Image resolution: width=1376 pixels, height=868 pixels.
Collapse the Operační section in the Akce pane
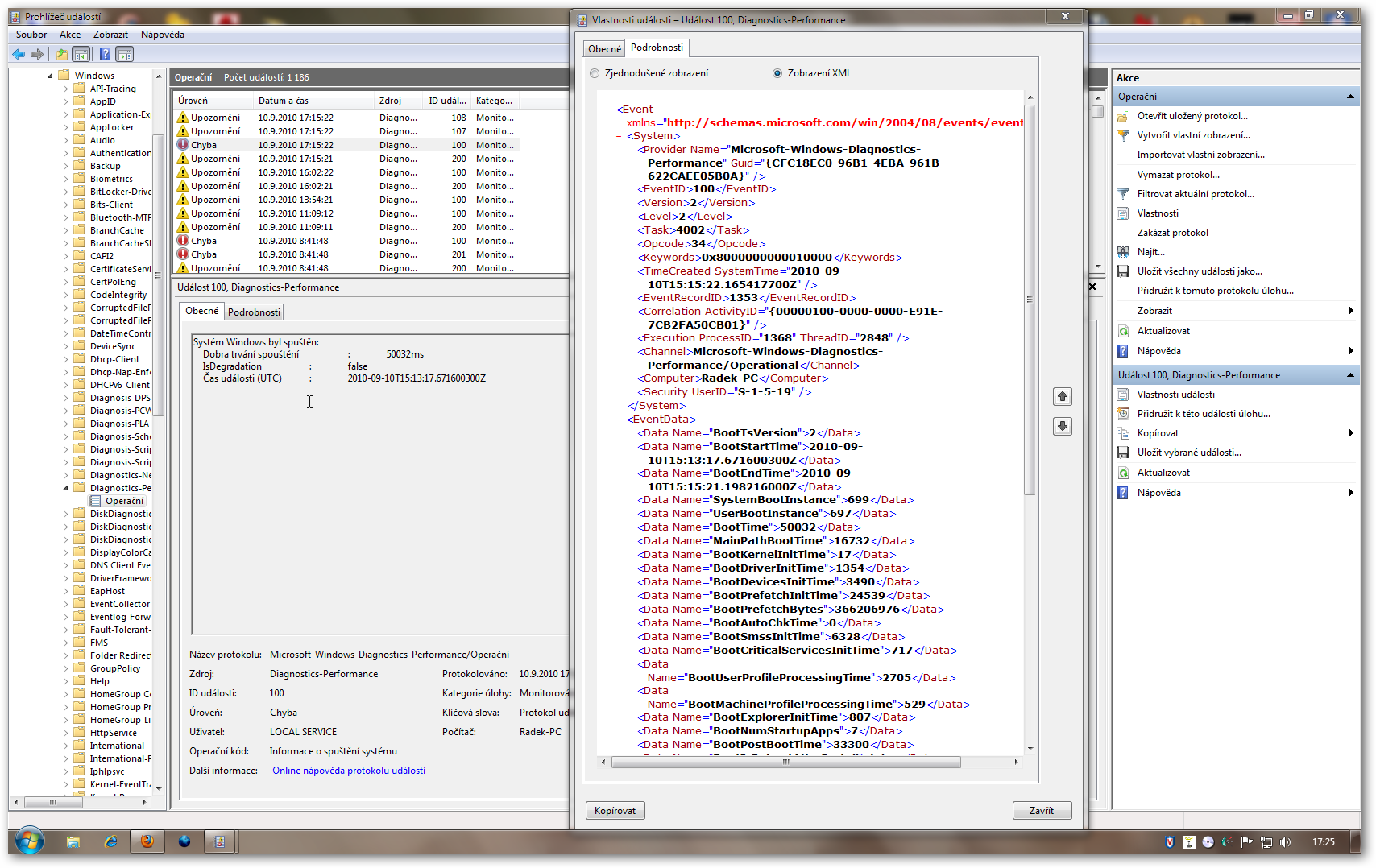coord(1350,97)
